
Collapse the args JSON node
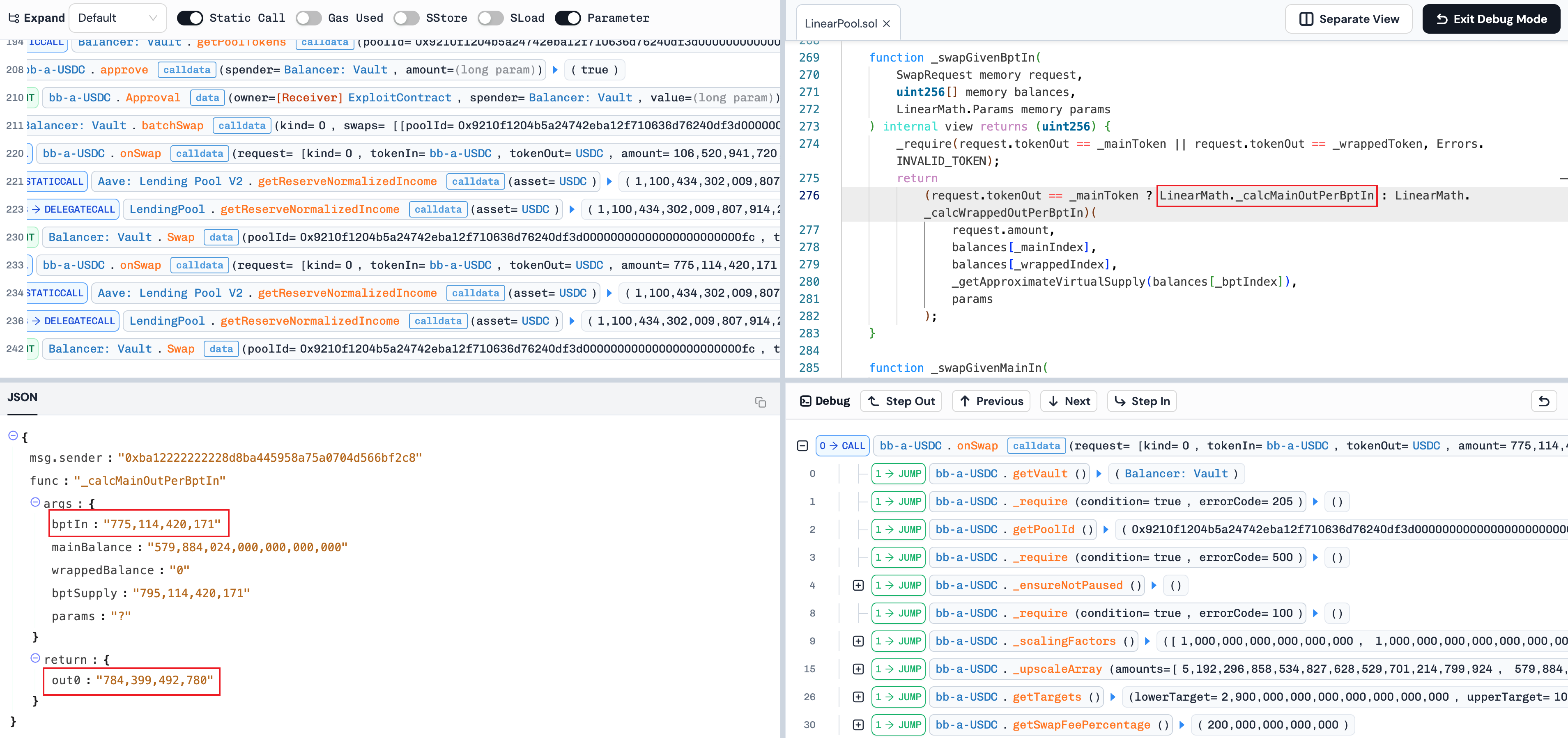click(35, 502)
